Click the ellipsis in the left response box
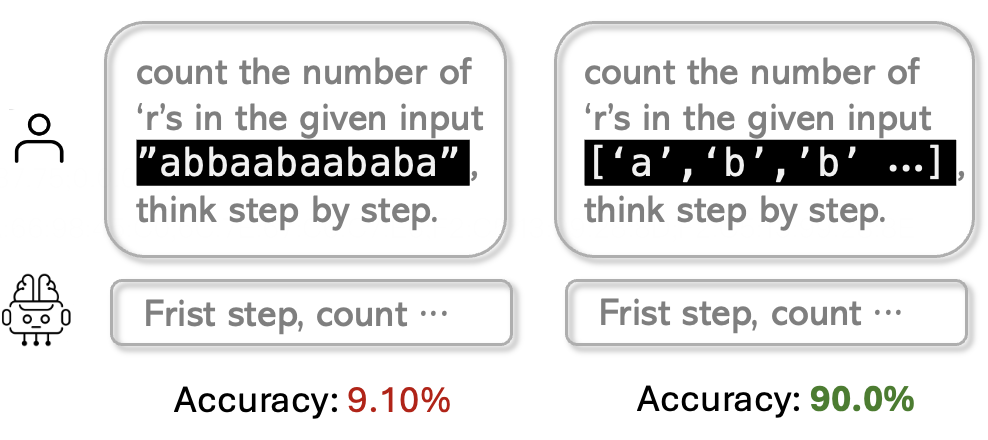This screenshot has width=988, height=440. coord(435,315)
